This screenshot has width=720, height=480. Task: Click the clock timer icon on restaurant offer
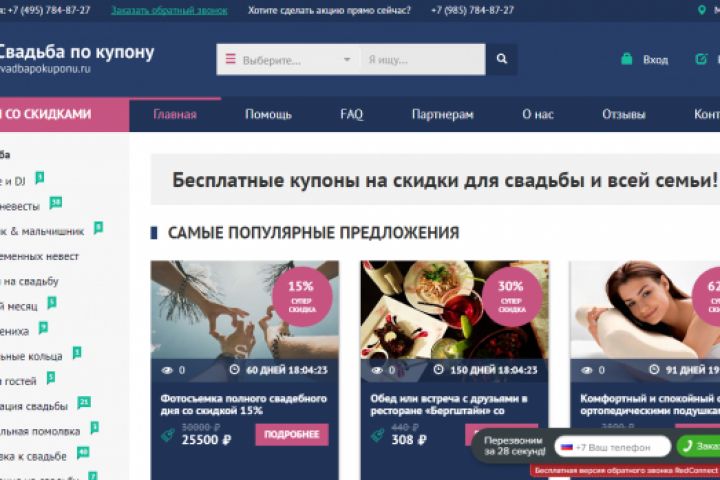pos(439,369)
